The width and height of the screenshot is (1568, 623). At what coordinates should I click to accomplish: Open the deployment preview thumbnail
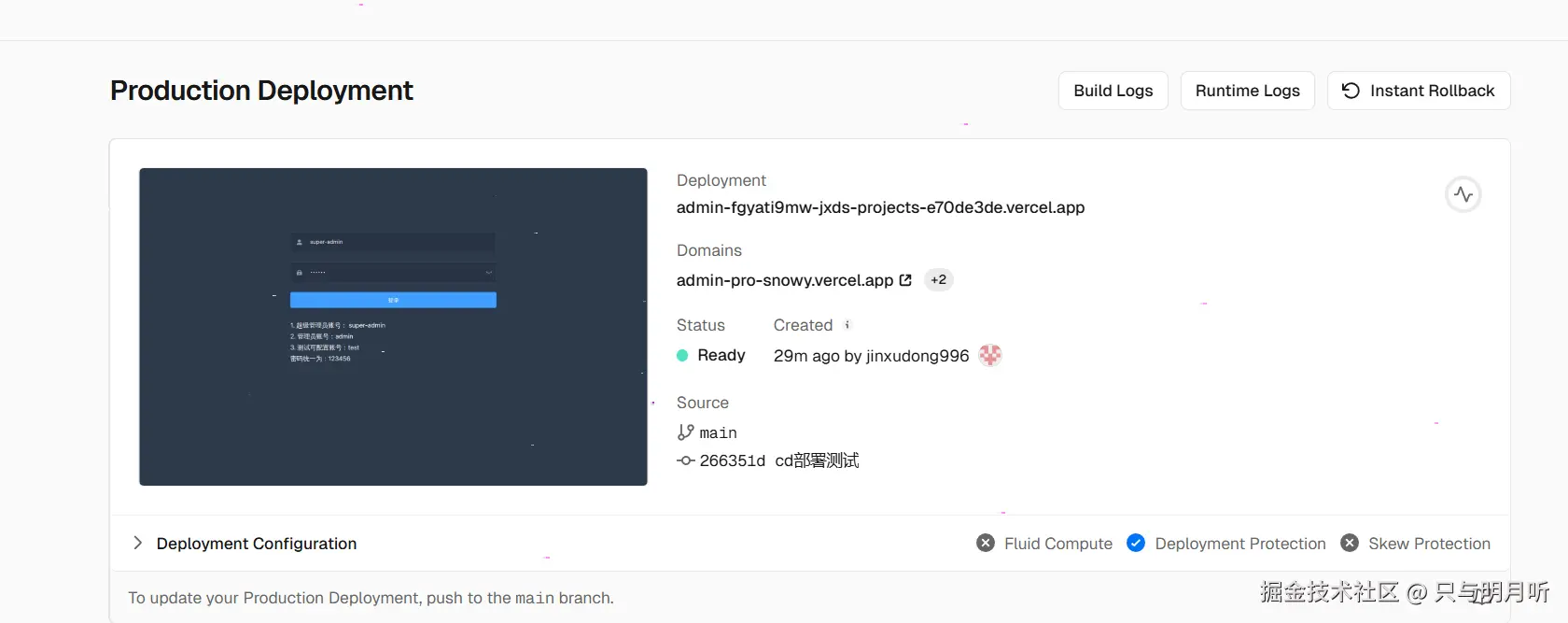coord(393,327)
